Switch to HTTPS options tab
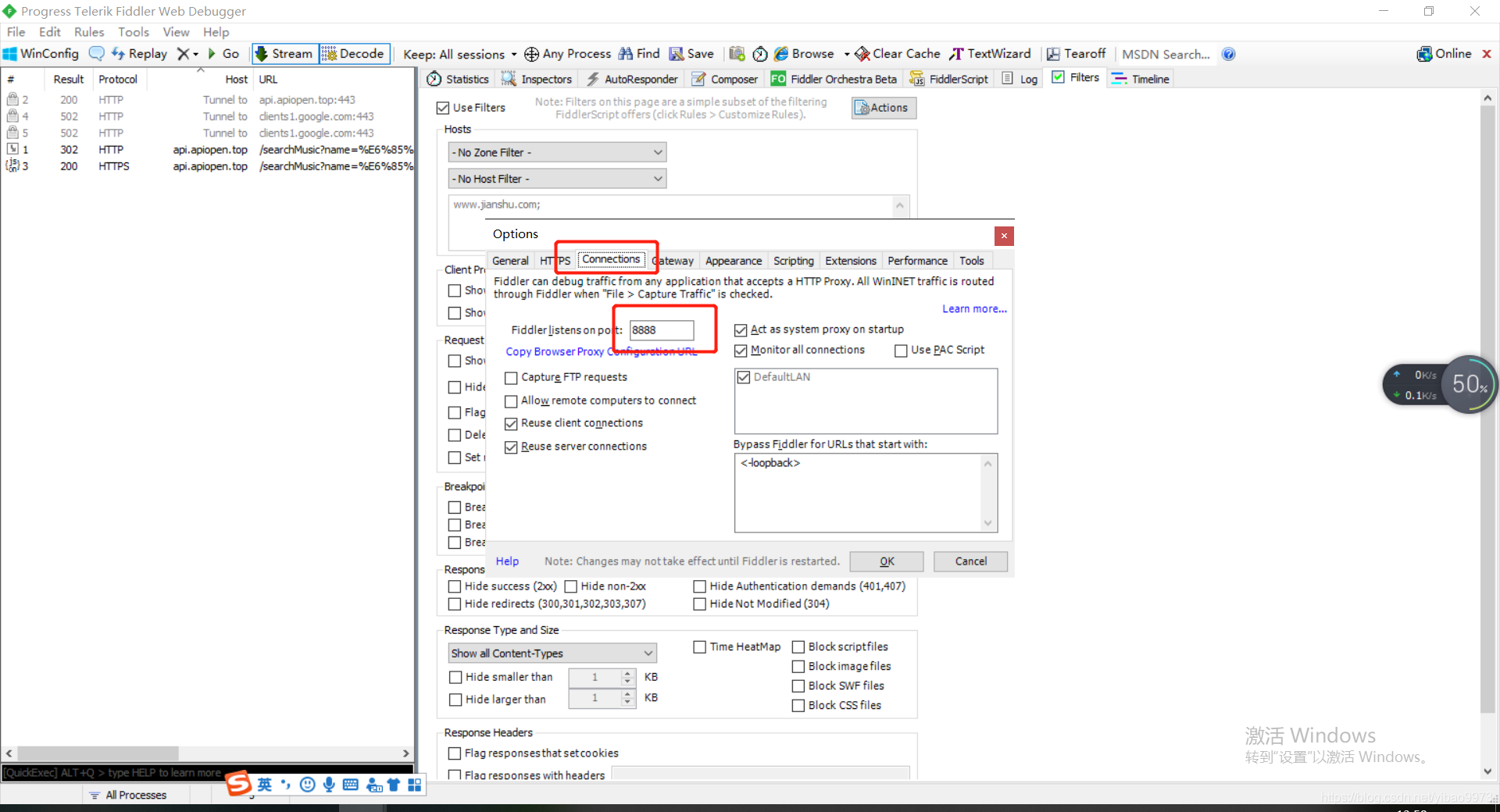The width and height of the screenshot is (1500, 812). pos(555,261)
